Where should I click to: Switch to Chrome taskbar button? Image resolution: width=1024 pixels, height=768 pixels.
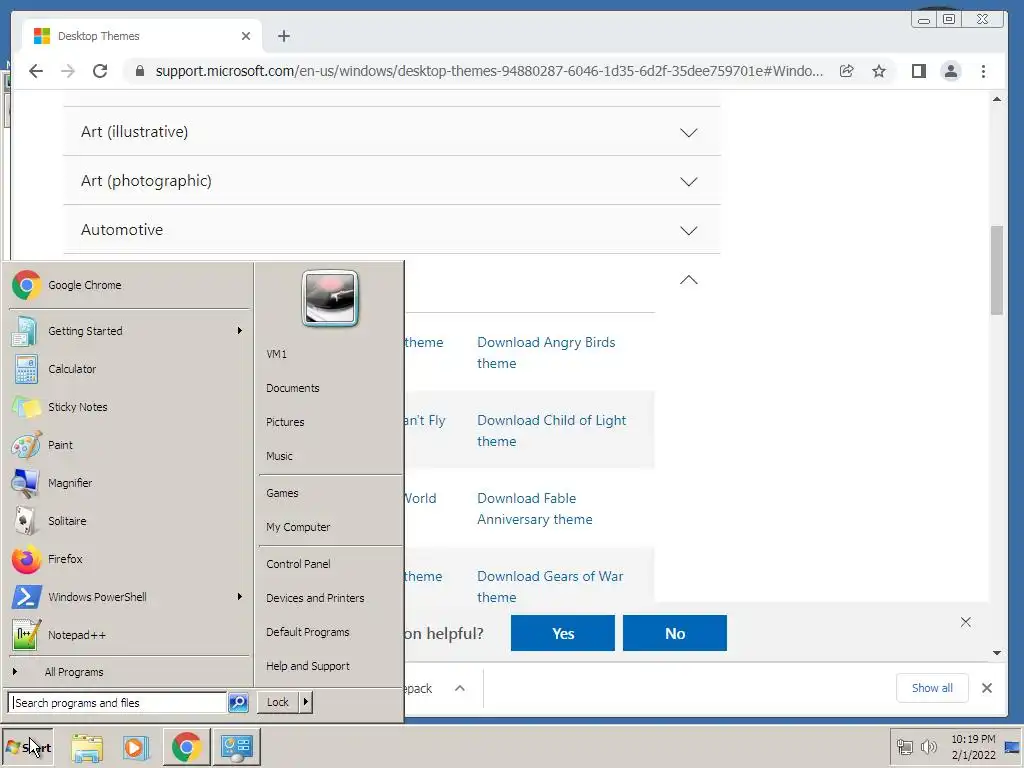pyautogui.click(x=186, y=747)
